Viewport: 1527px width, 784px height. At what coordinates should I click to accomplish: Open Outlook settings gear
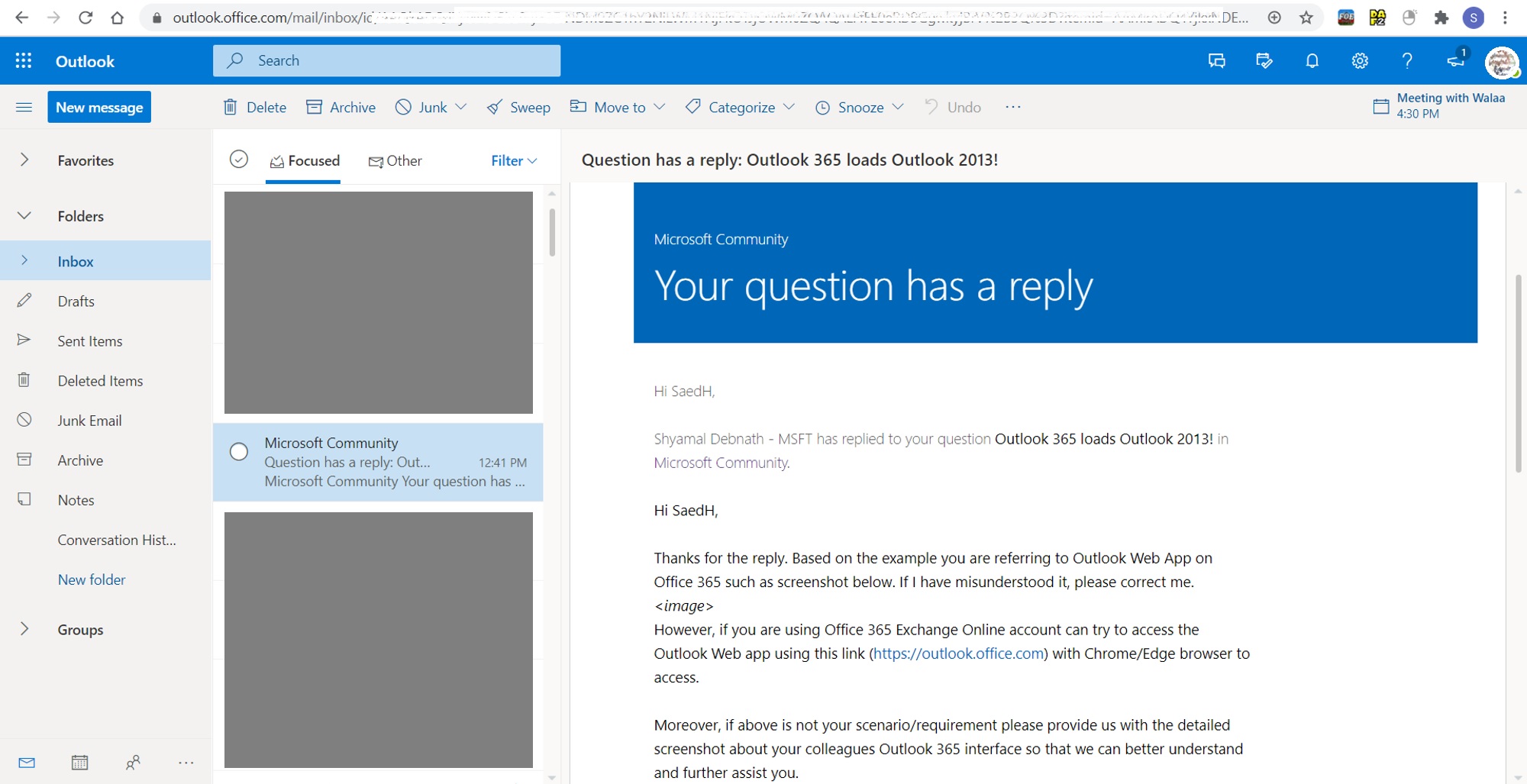point(1360,61)
